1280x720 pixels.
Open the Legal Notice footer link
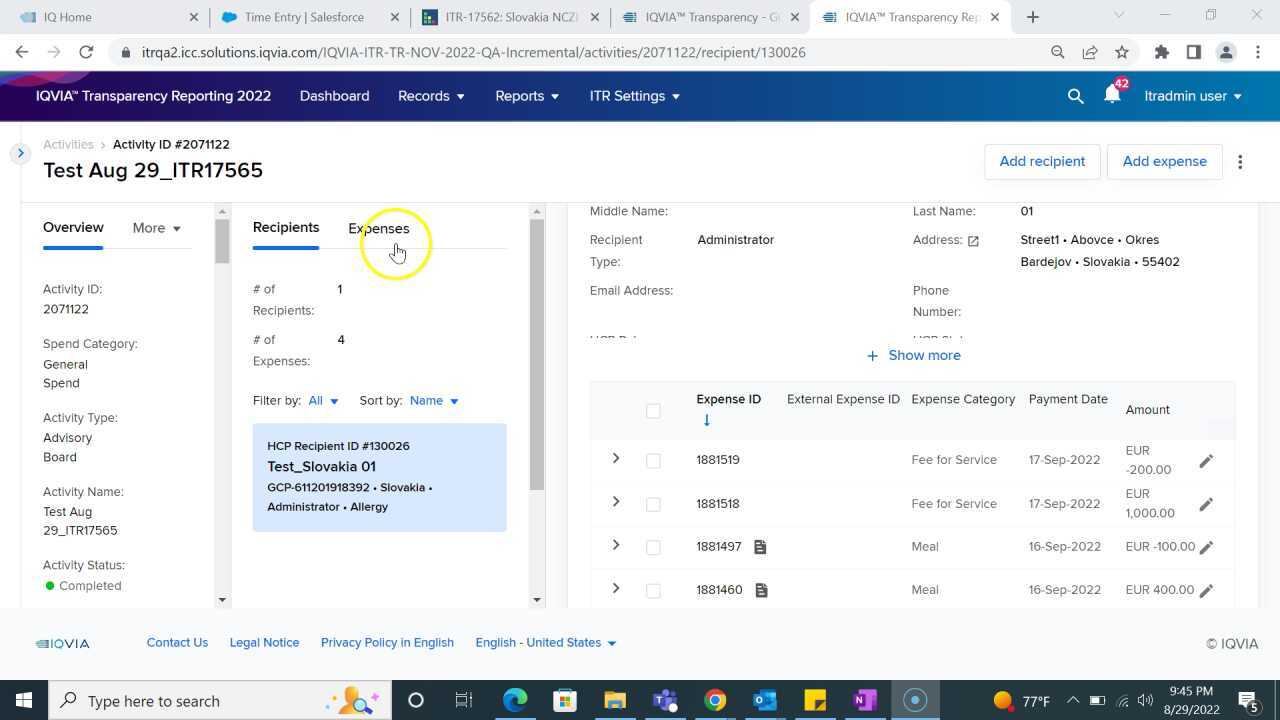(x=264, y=643)
